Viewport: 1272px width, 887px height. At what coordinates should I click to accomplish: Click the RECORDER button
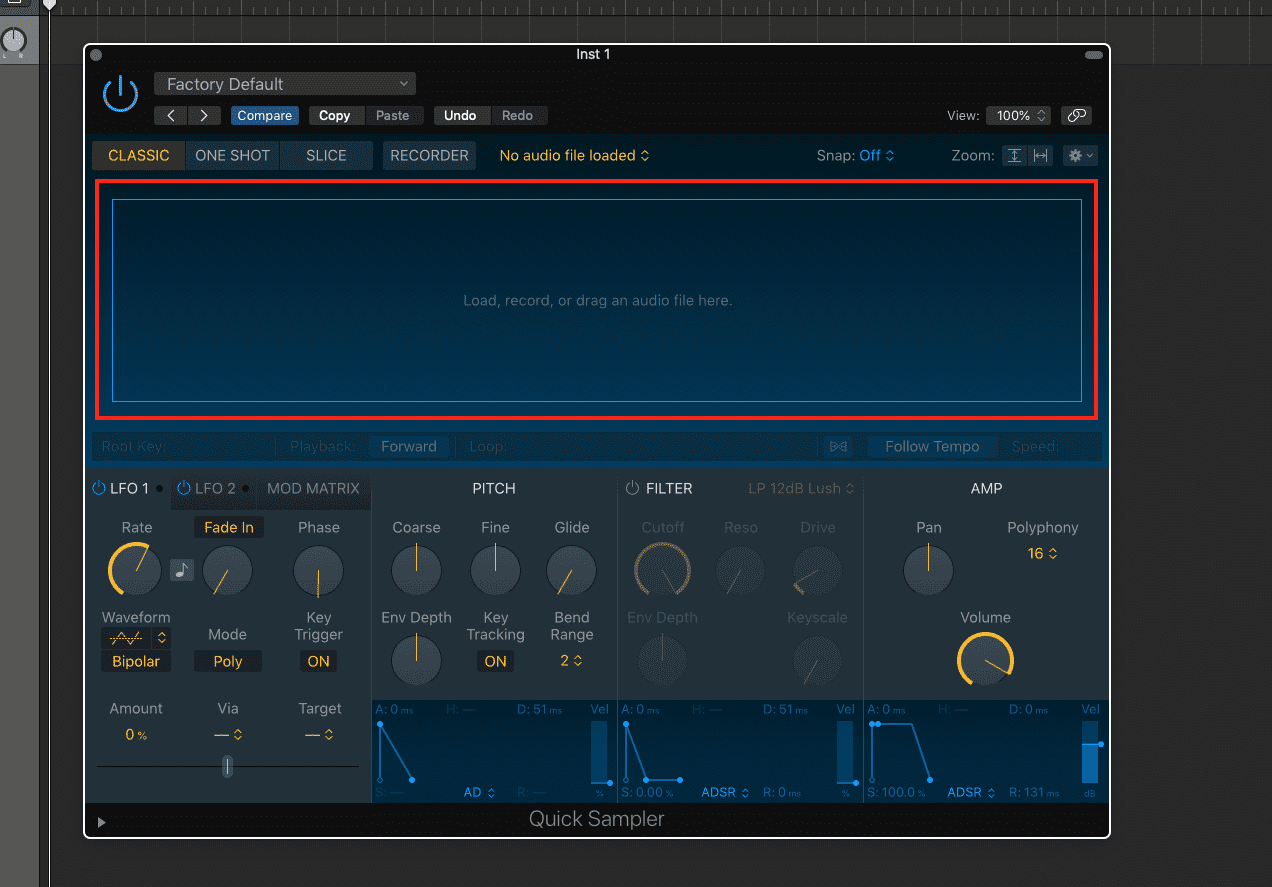pyautogui.click(x=429, y=156)
